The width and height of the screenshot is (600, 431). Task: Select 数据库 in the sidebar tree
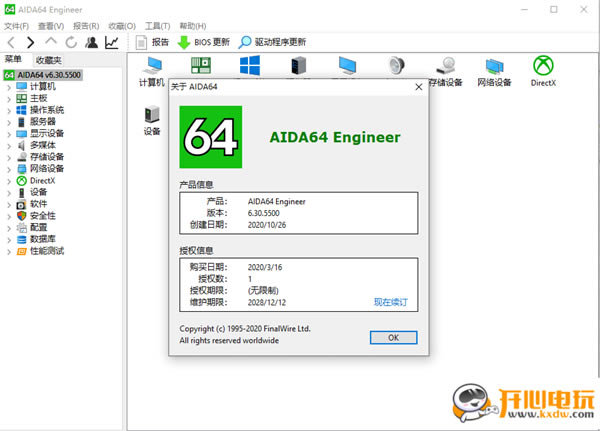pos(42,239)
